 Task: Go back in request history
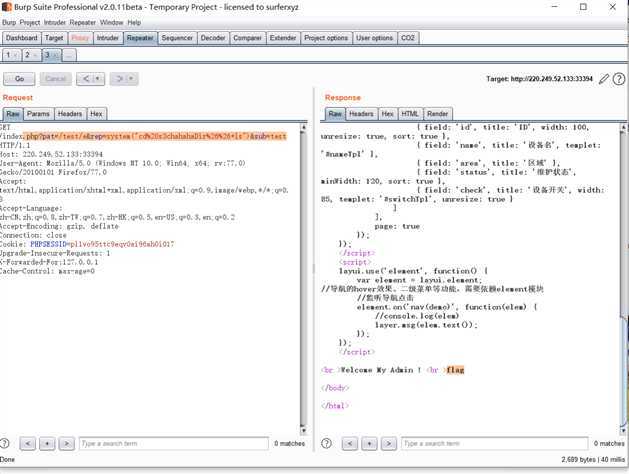86,79
